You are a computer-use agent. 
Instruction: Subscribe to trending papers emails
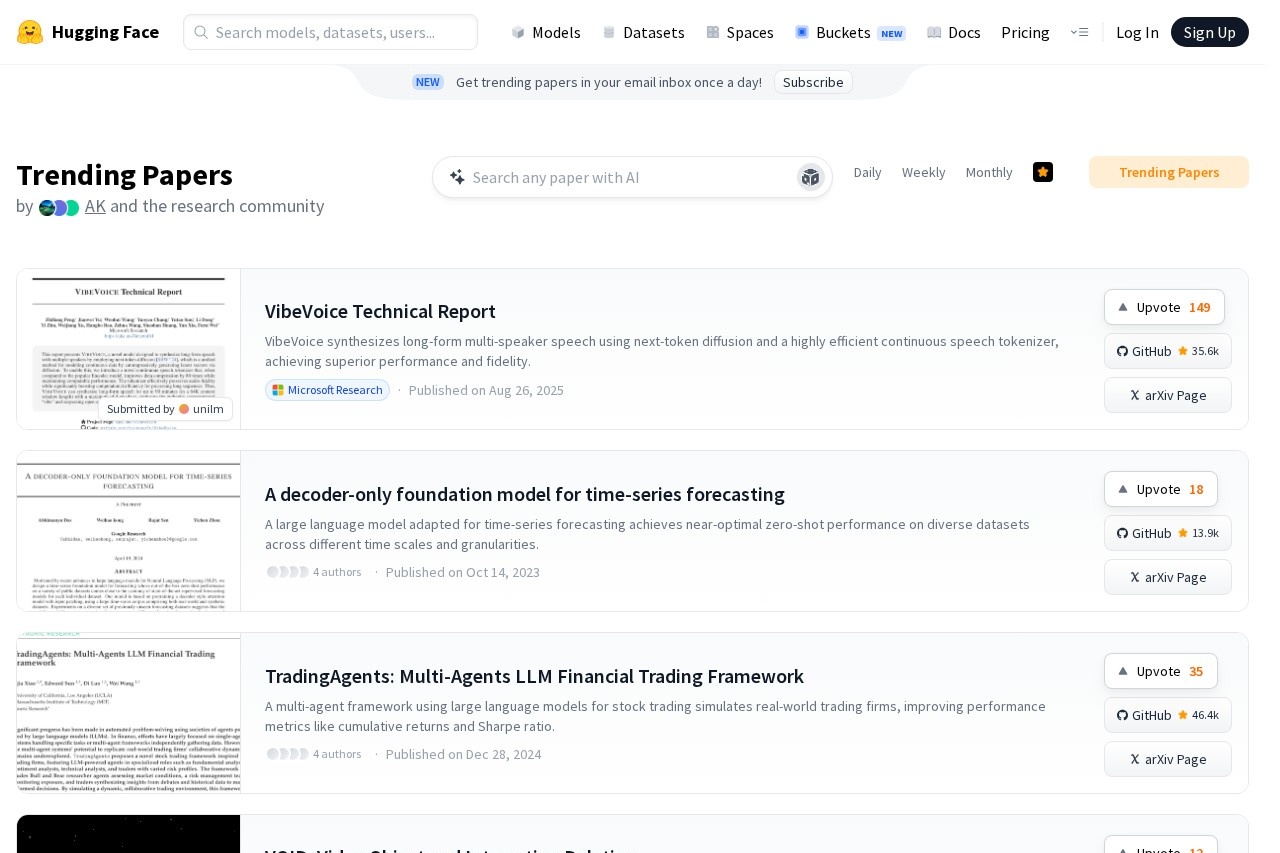coord(813,82)
